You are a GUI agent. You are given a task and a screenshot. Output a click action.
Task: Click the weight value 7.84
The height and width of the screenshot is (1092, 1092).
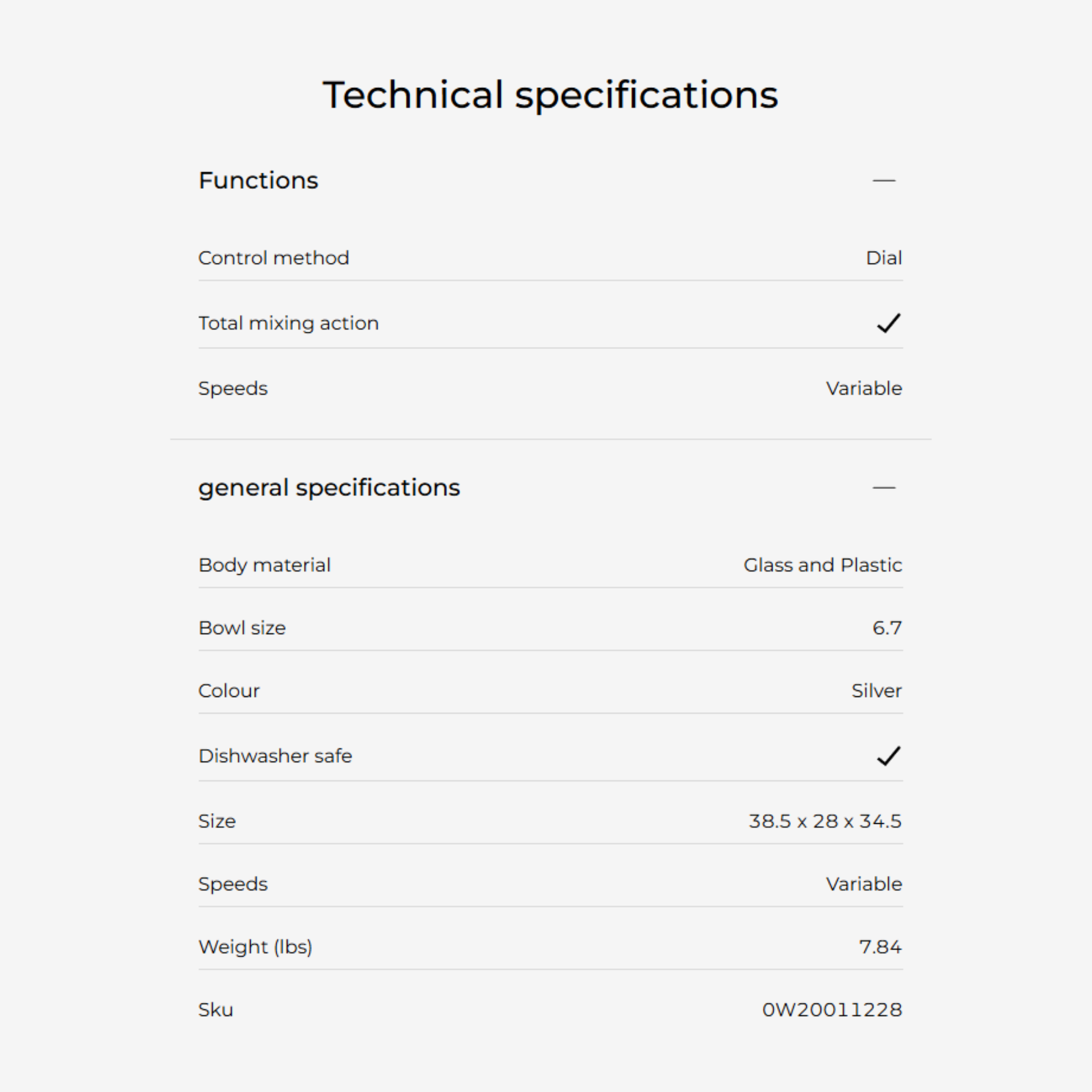(x=880, y=947)
